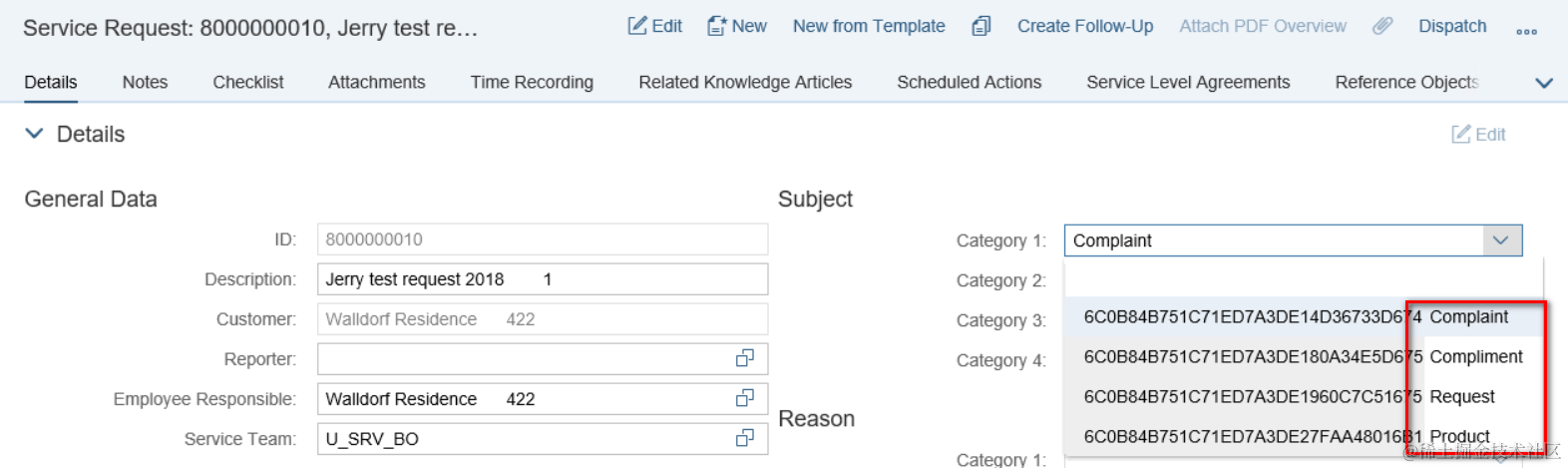The width and height of the screenshot is (1568, 468).
Task: Click the Dispatch button
Action: [1452, 26]
